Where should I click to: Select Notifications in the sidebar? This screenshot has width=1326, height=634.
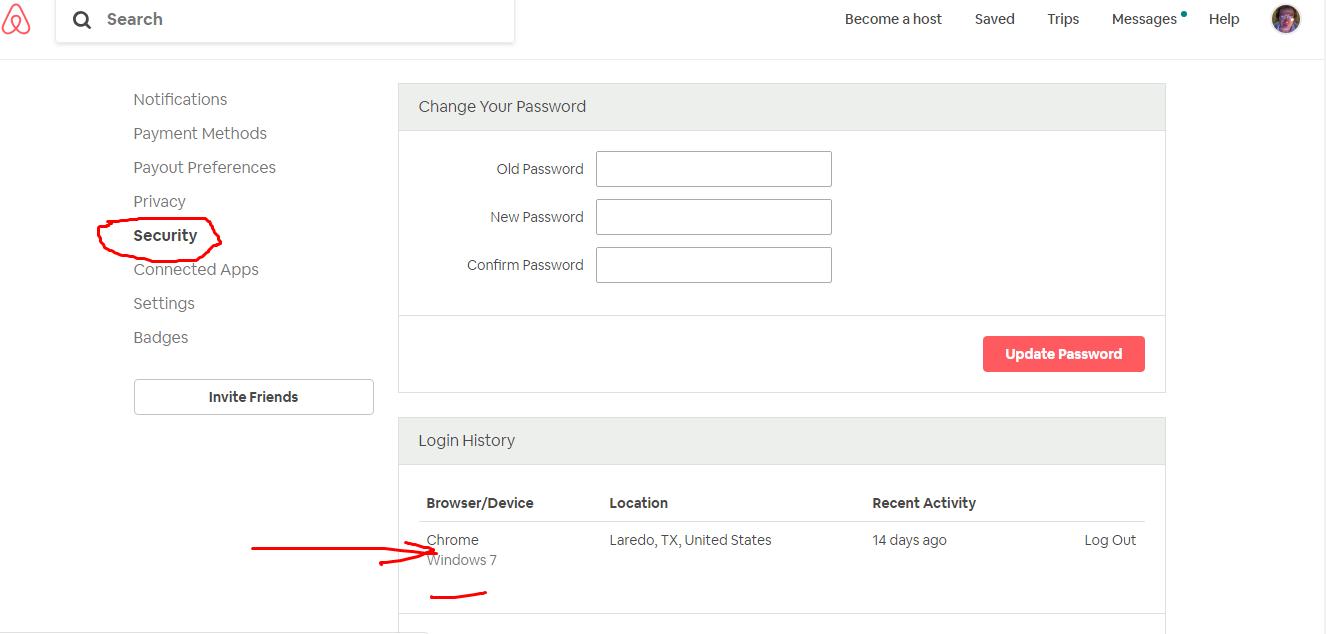pos(180,99)
